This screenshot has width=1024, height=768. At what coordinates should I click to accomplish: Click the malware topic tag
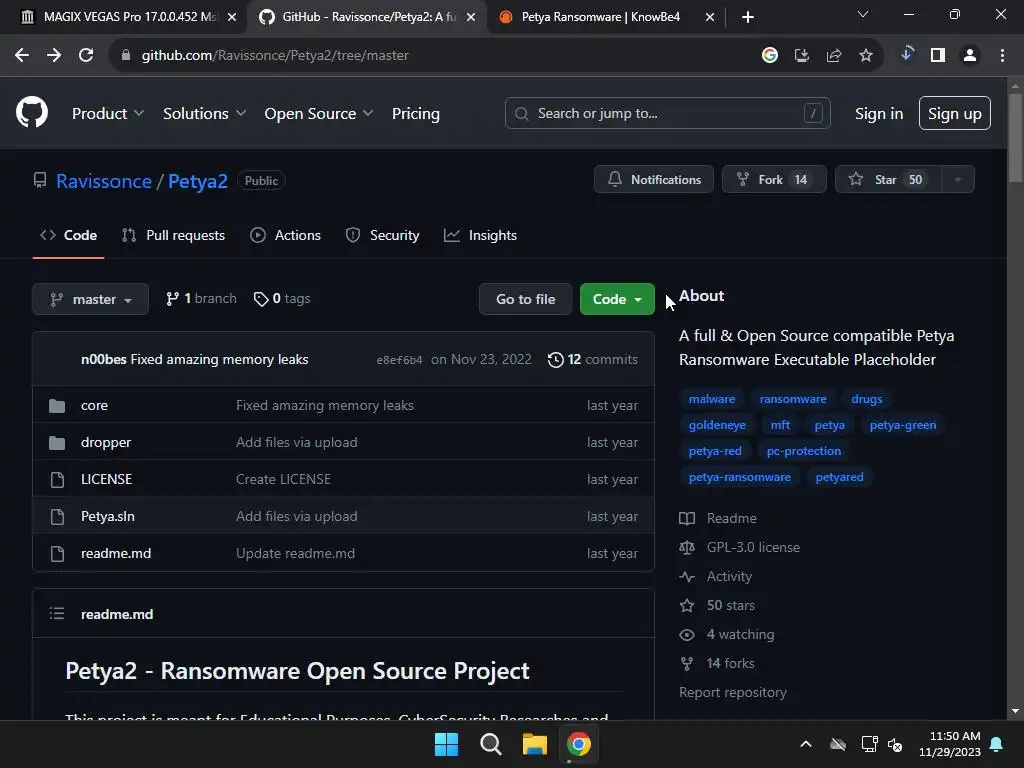tap(712, 399)
